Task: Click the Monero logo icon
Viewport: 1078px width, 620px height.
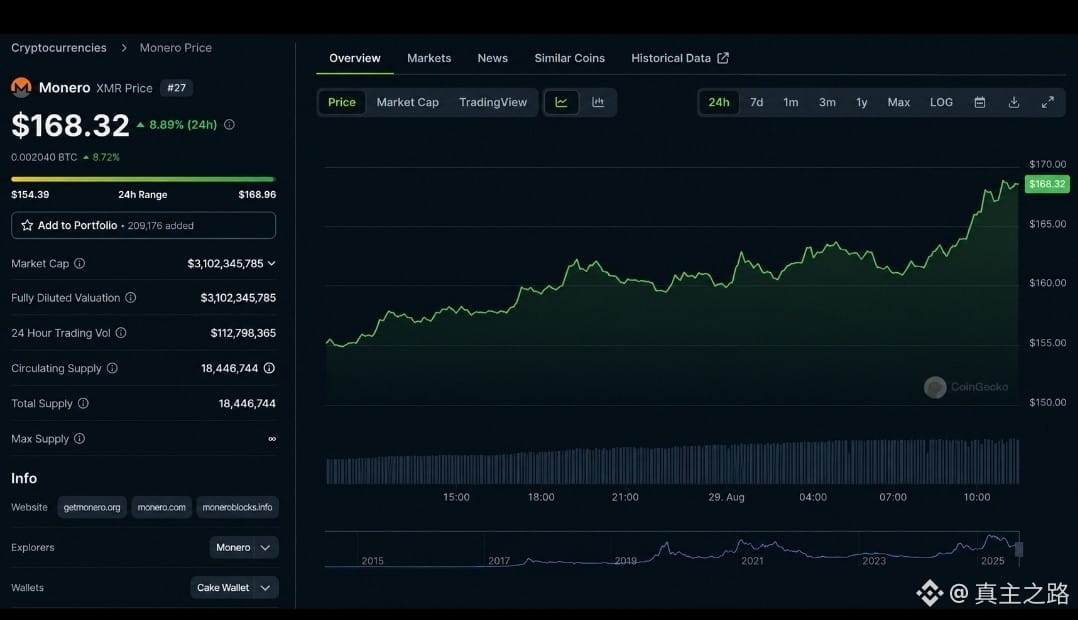Action: (x=21, y=87)
